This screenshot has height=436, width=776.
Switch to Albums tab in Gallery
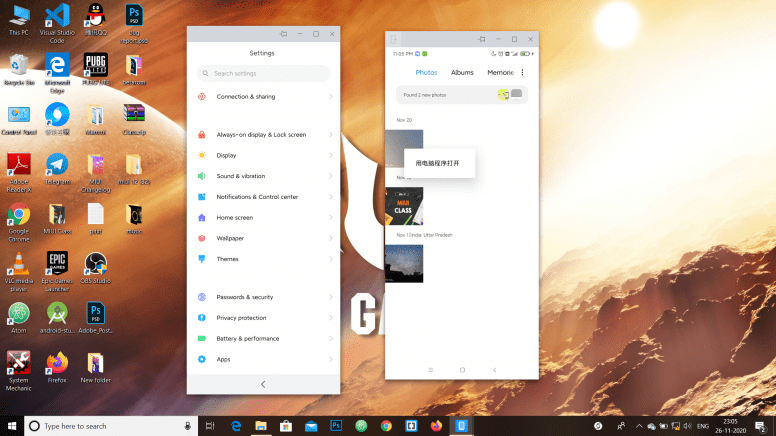[462, 72]
